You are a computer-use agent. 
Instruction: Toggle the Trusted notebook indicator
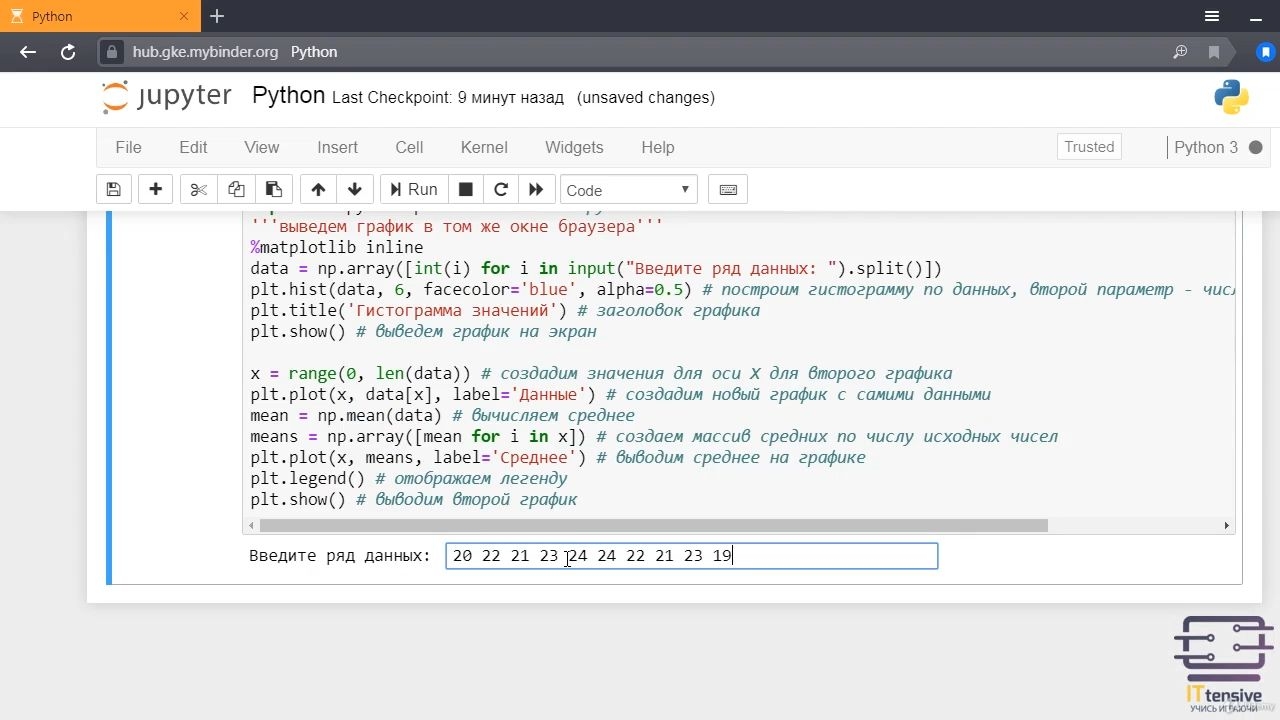coord(1089,147)
